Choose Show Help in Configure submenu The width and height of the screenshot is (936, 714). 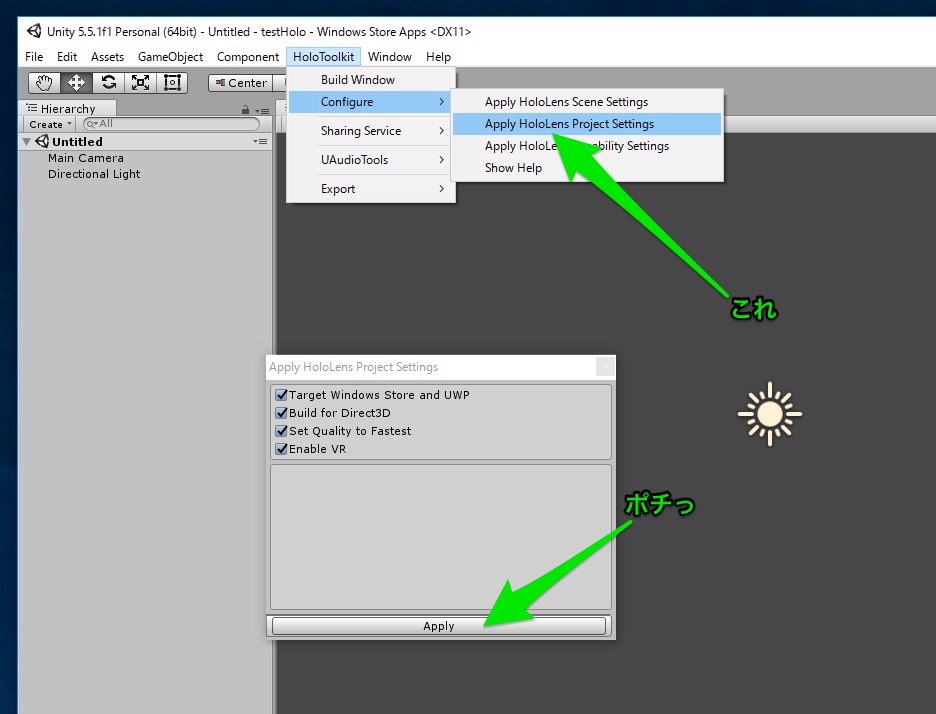pyautogui.click(x=587, y=168)
